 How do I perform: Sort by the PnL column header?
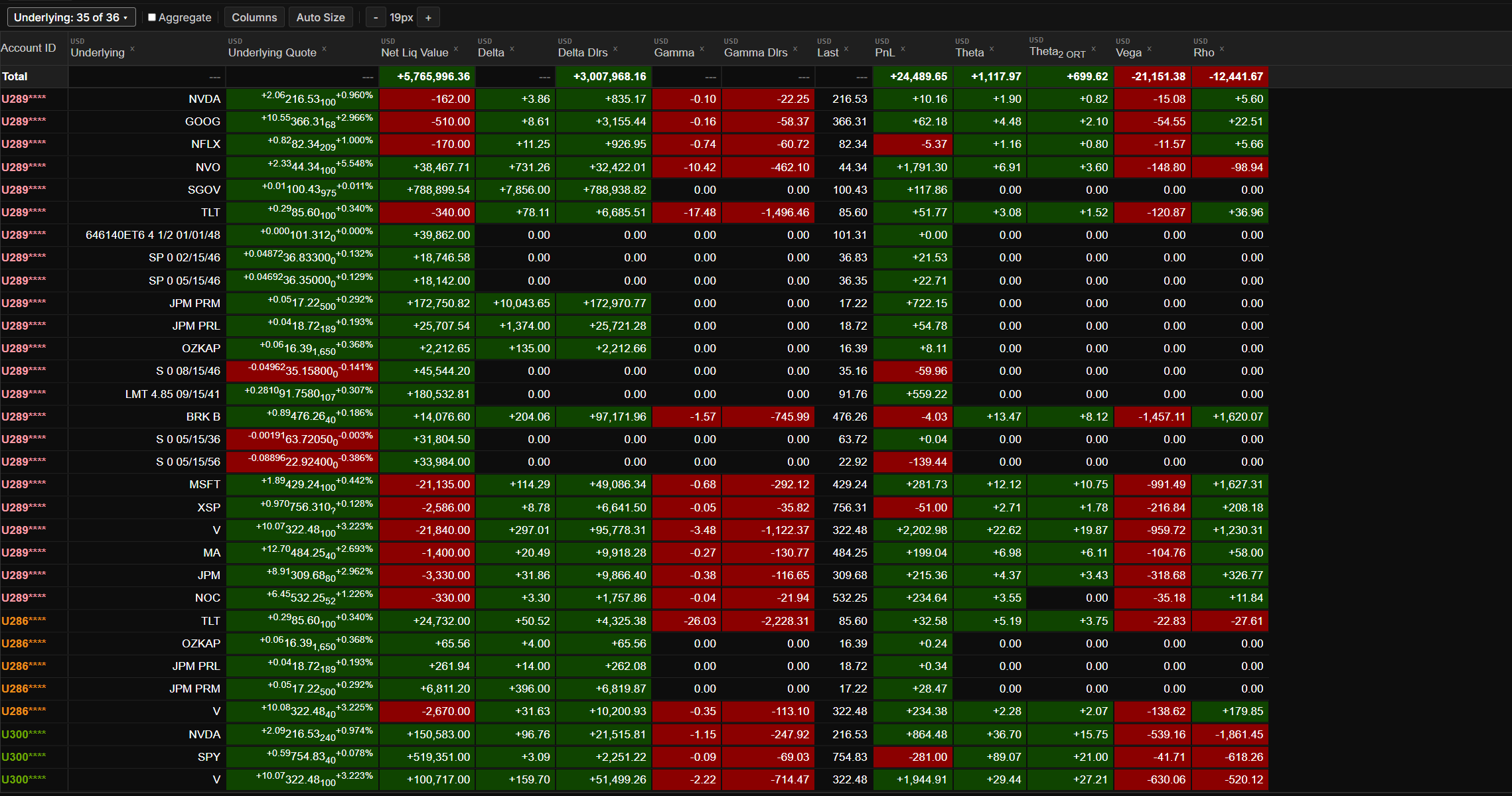pyautogui.click(x=885, y=52)
